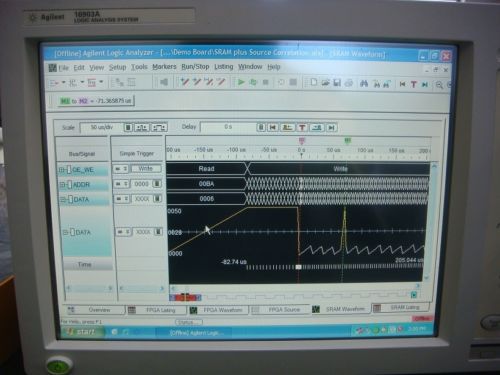Center delay on trigger T button

(302, 127)
